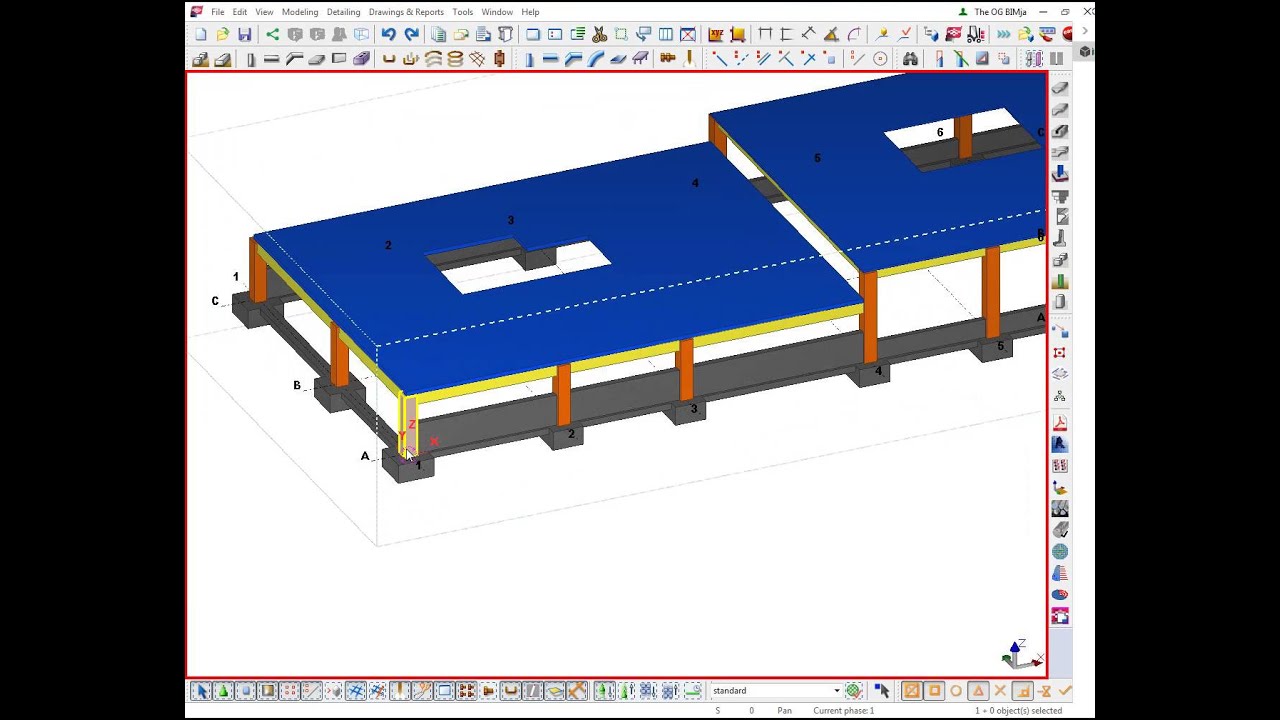Select the concrete polybeam tool
Viewport: 1280px width, 720px height.
pos(294,59)
